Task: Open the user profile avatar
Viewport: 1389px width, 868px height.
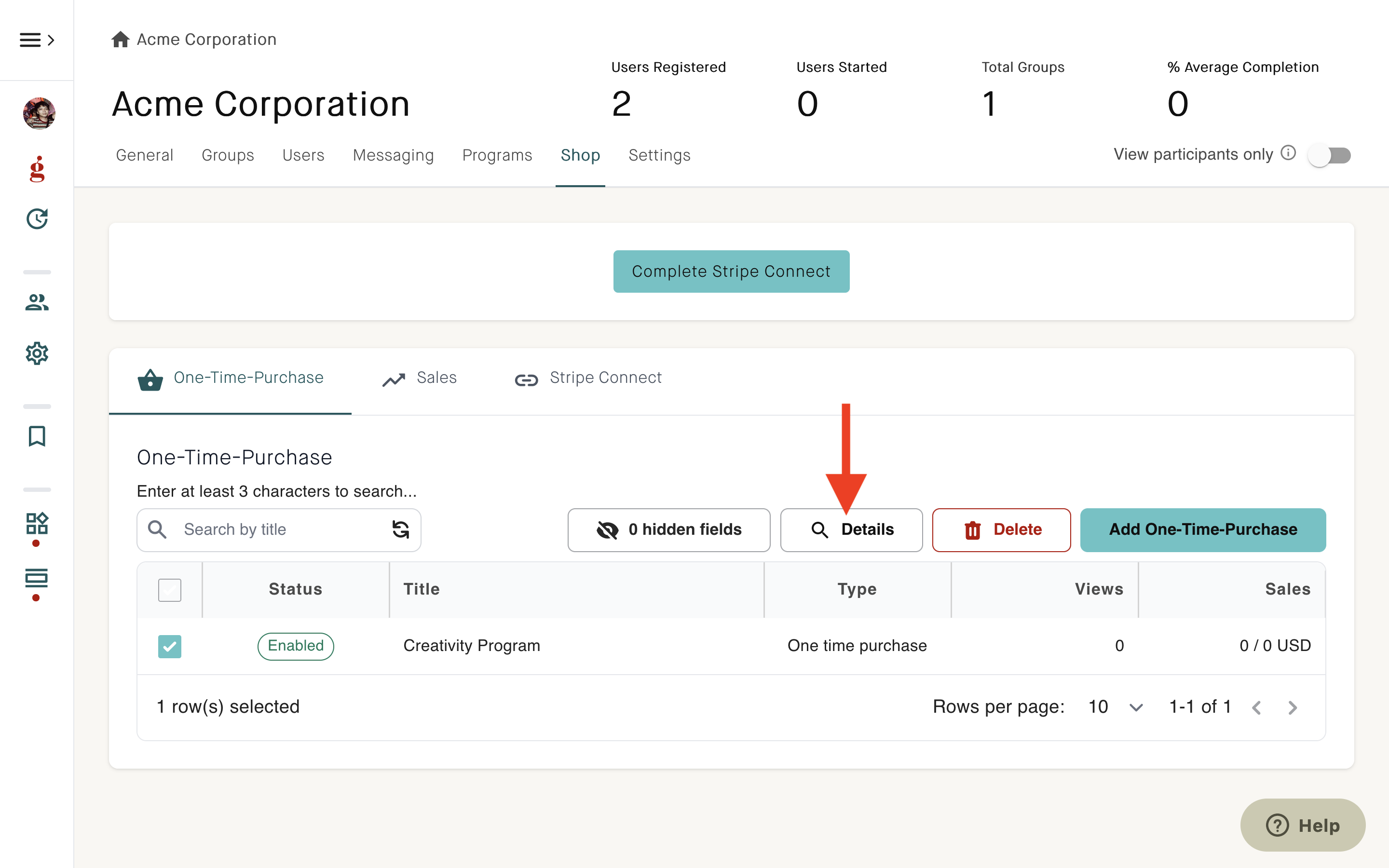Action: point(39,113)
